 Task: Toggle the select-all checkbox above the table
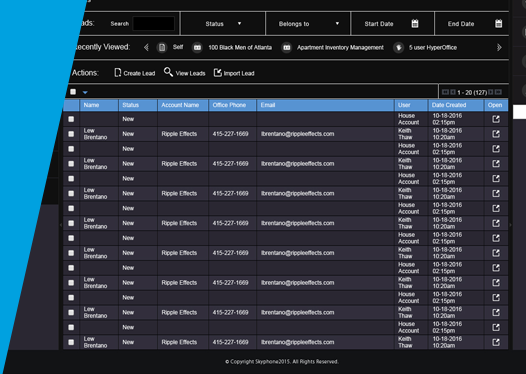click(x=73, y=92)
